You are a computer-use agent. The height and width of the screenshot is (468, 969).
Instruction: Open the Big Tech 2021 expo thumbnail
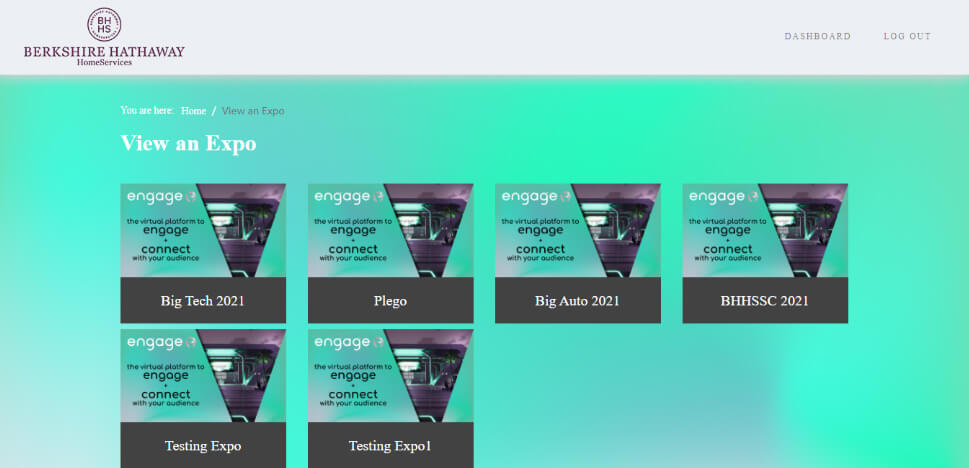(203, 231)
